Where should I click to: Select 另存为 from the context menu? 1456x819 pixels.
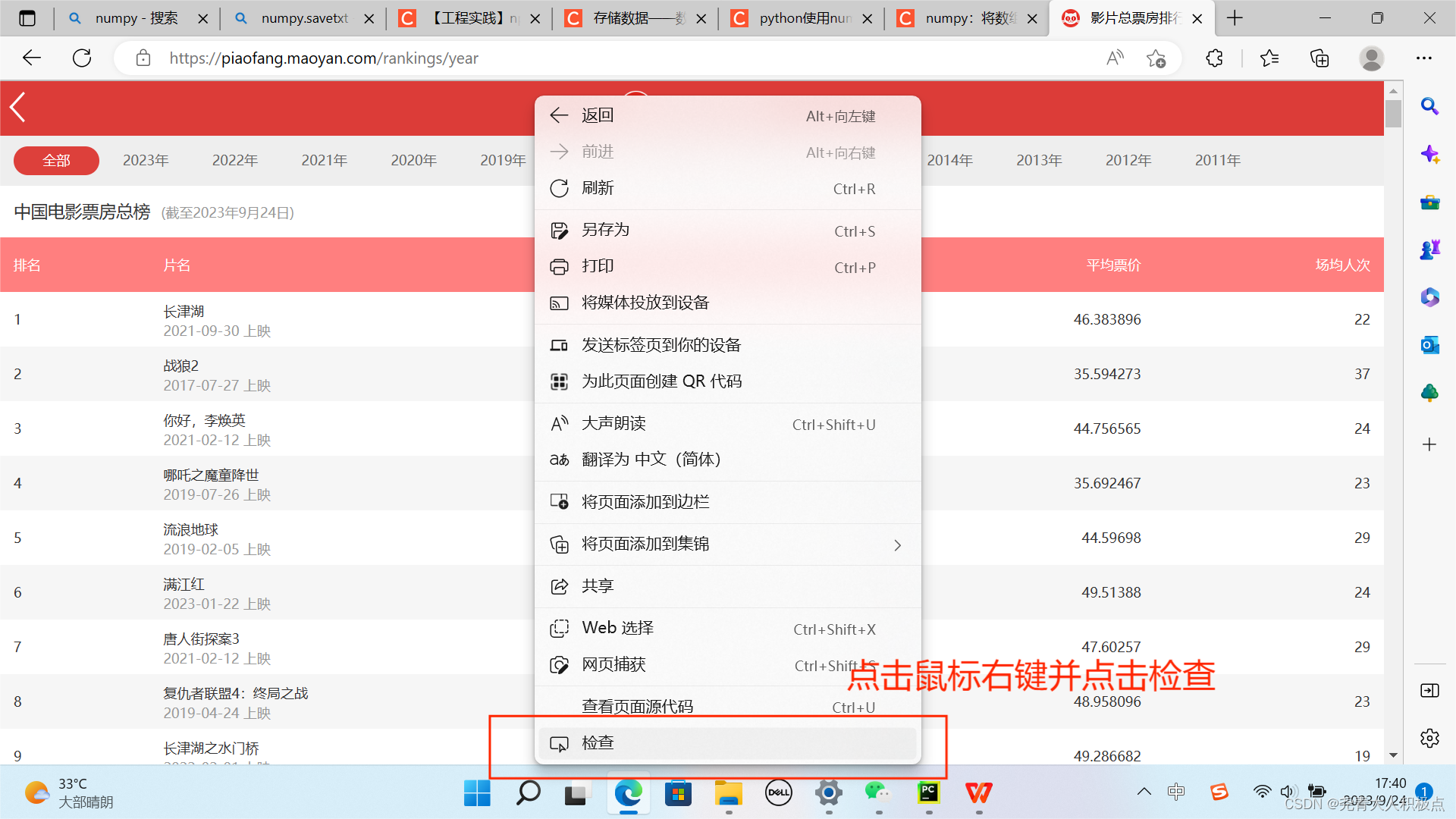605,231
